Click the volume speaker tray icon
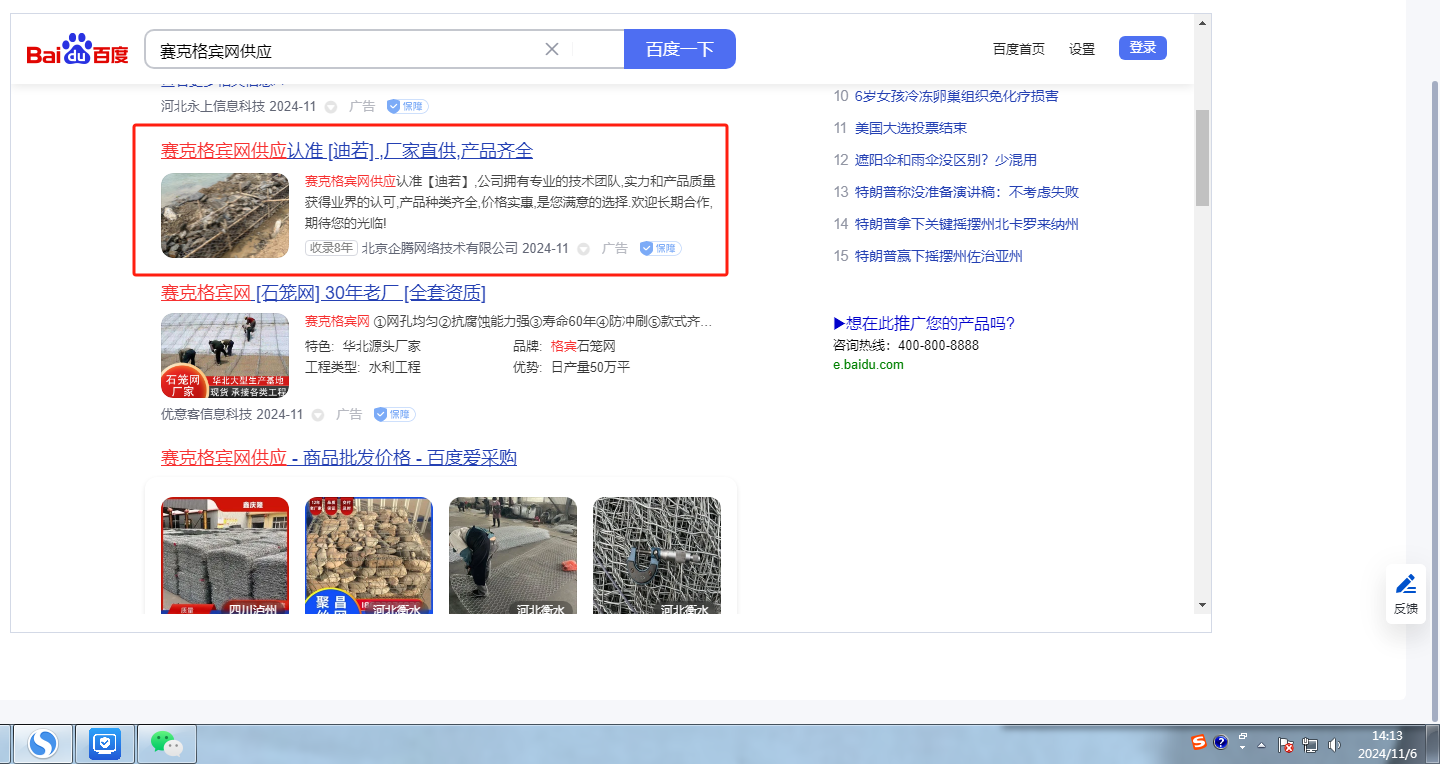The height and width of the screenshot is (764, 1440). coord(1334,745)
